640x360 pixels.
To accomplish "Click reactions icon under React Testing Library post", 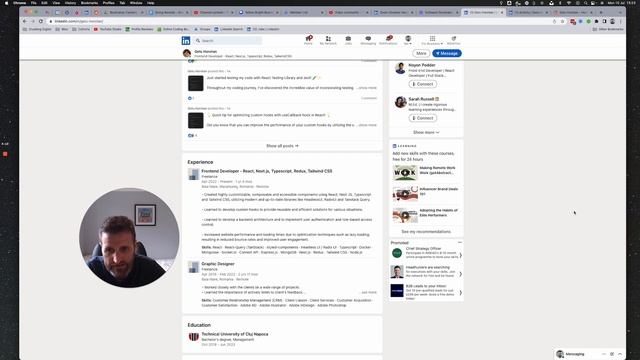I will point(190,98).
